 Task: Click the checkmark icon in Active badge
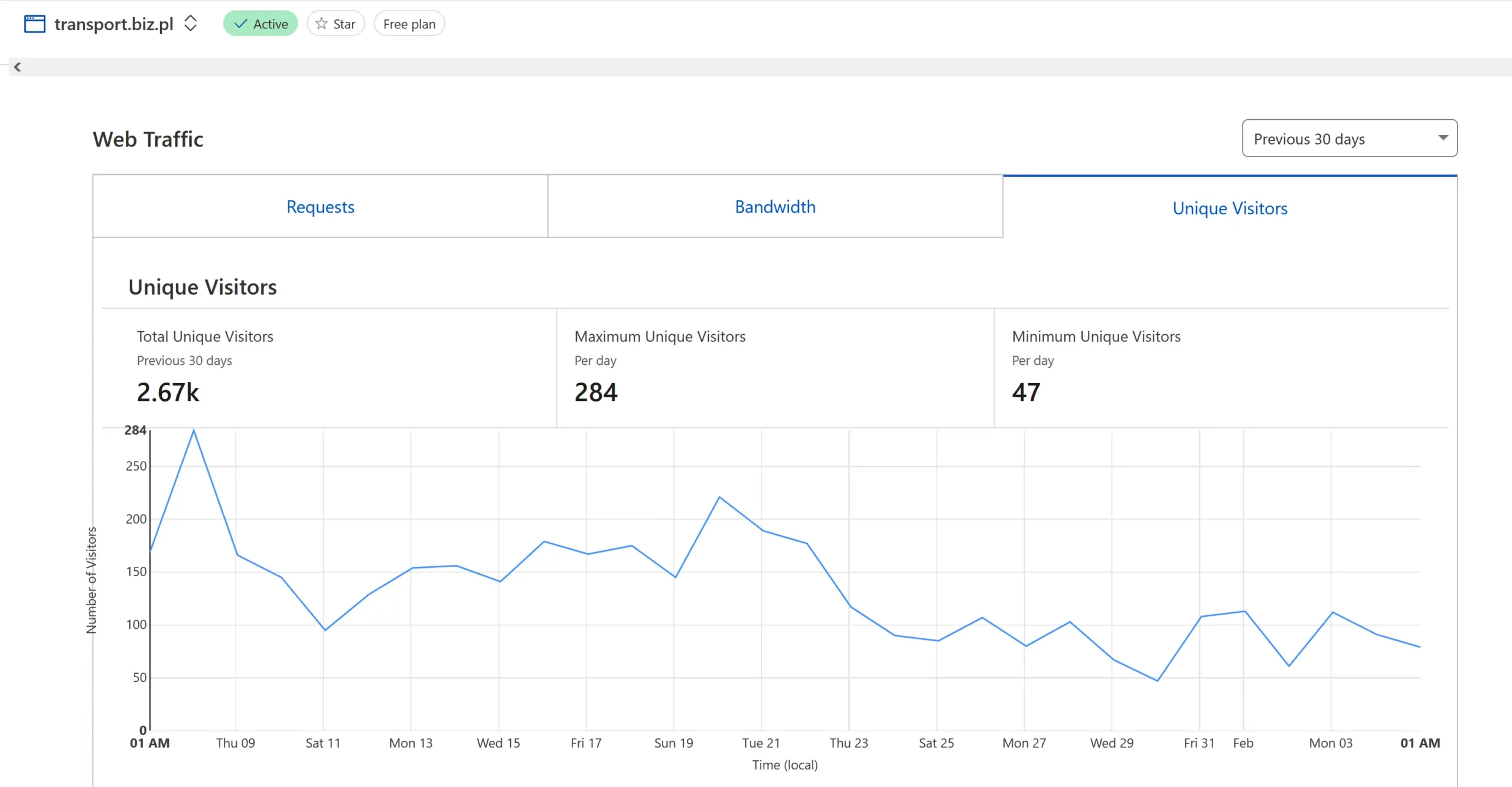click(240, 24)
